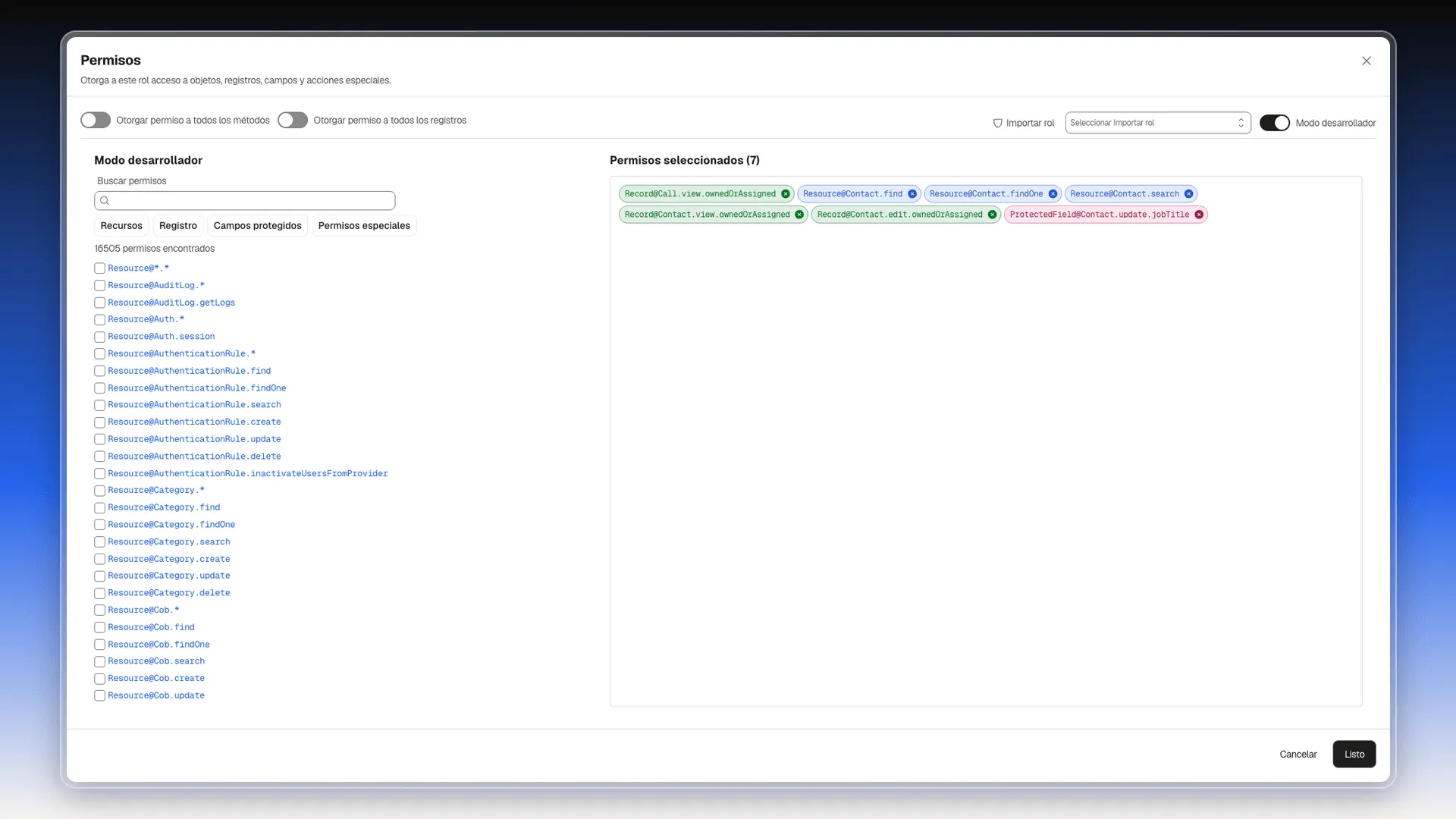Remove the ProtectedField@Contact.update.jobTitle chip
Viewport: 1456px width, 819px height.
(x=1199, y=215)
